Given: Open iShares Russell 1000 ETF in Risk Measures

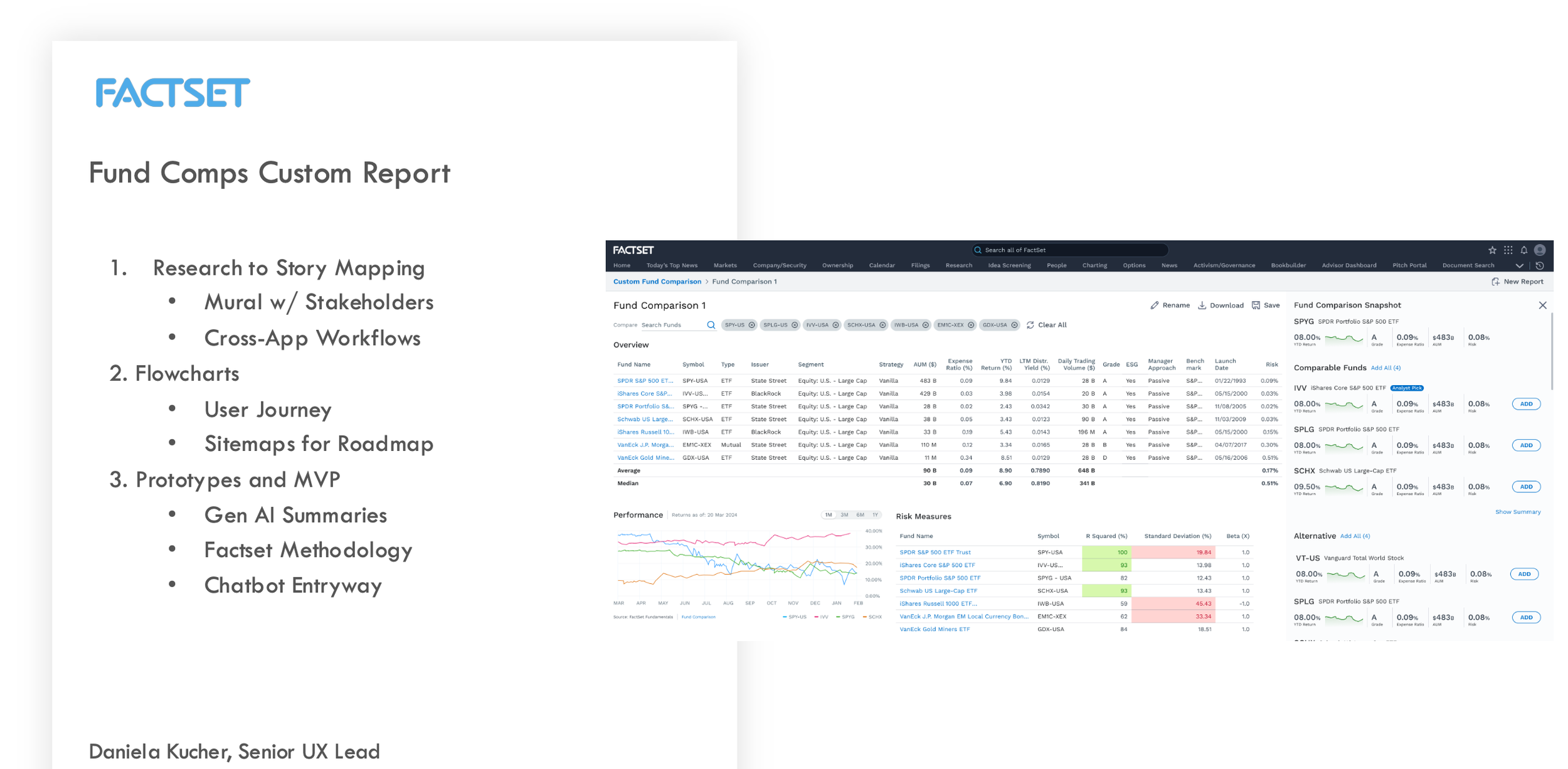Looking at the screenshot, I should pos(938,604).
